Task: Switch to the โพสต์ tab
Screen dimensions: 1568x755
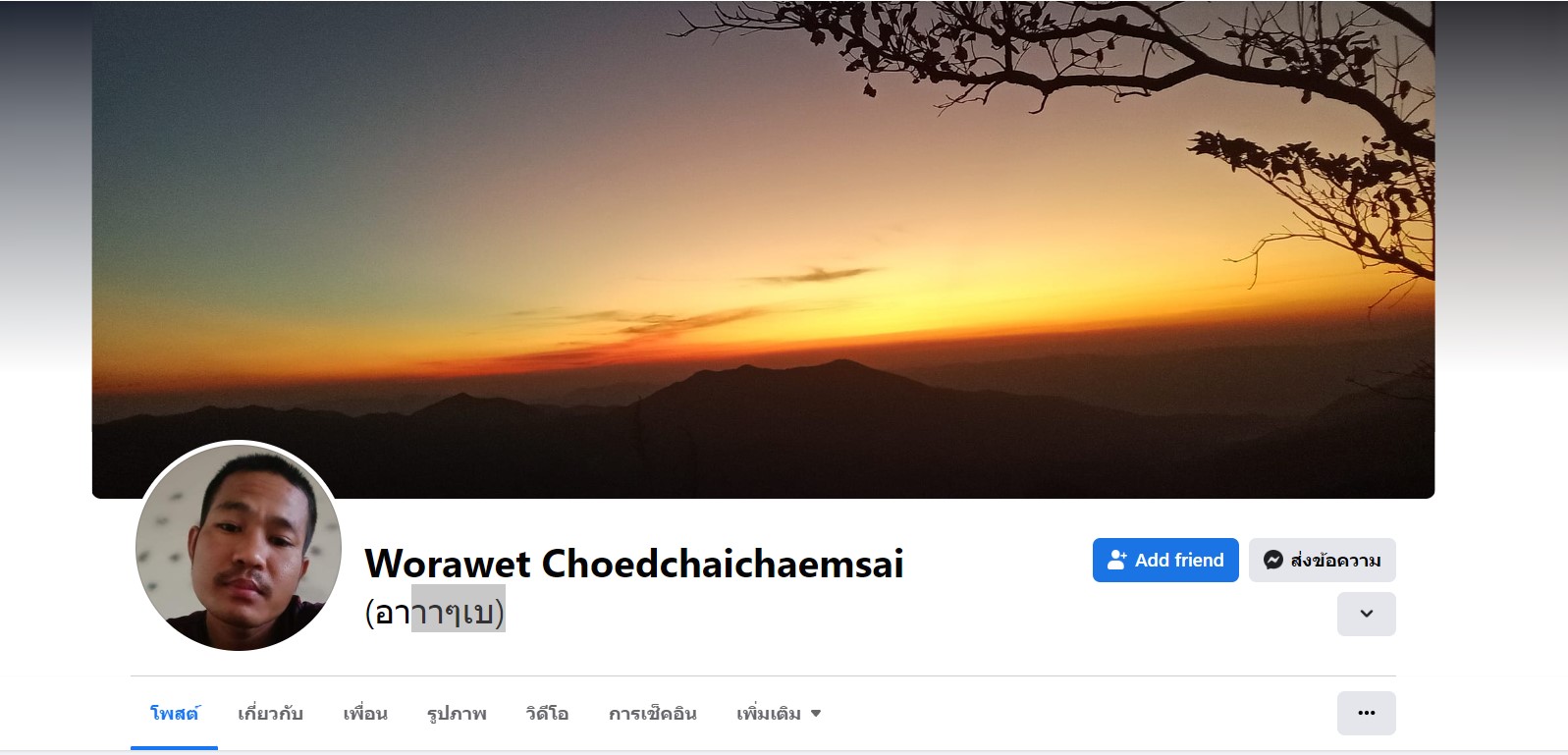Action: (174, 714)
